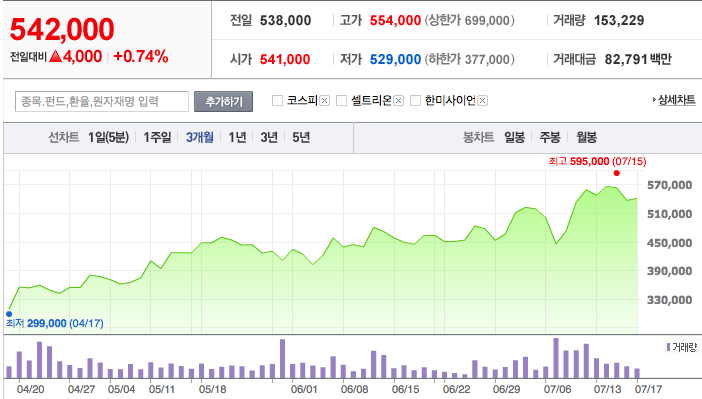
Task: Click the blue 최저 299,000 low marker
Action: point(9,314)
